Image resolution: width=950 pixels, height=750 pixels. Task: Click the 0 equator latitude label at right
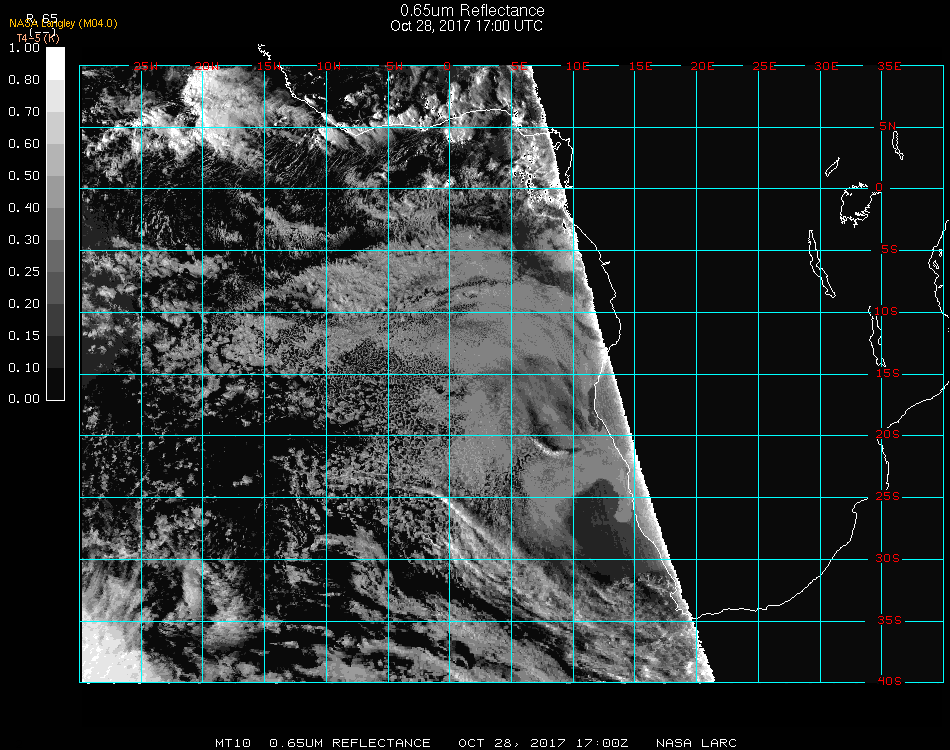tap(879, 187)
